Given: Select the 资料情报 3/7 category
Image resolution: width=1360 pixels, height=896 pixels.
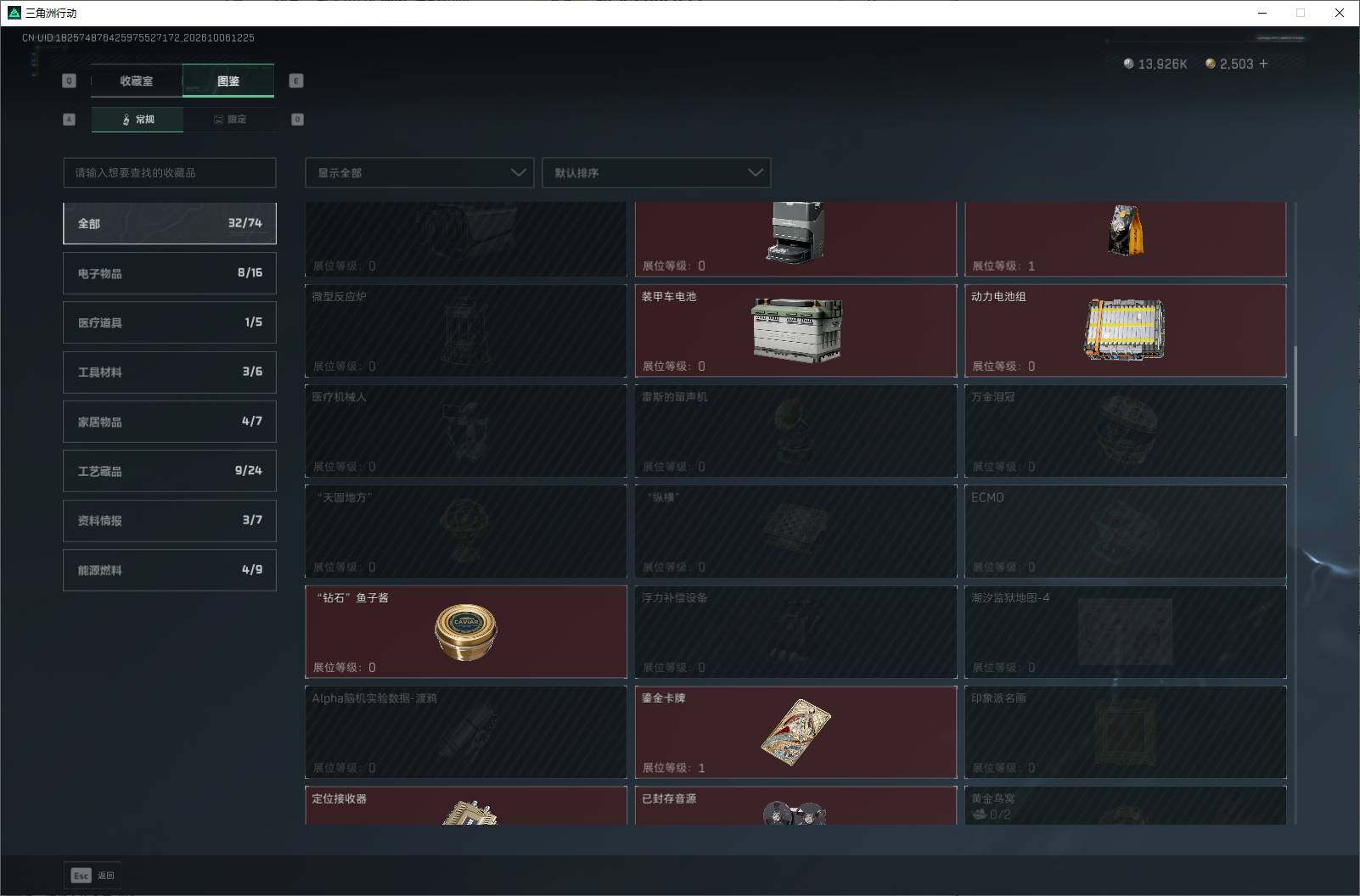Looking at the screenshot, I should click(170, 520).
